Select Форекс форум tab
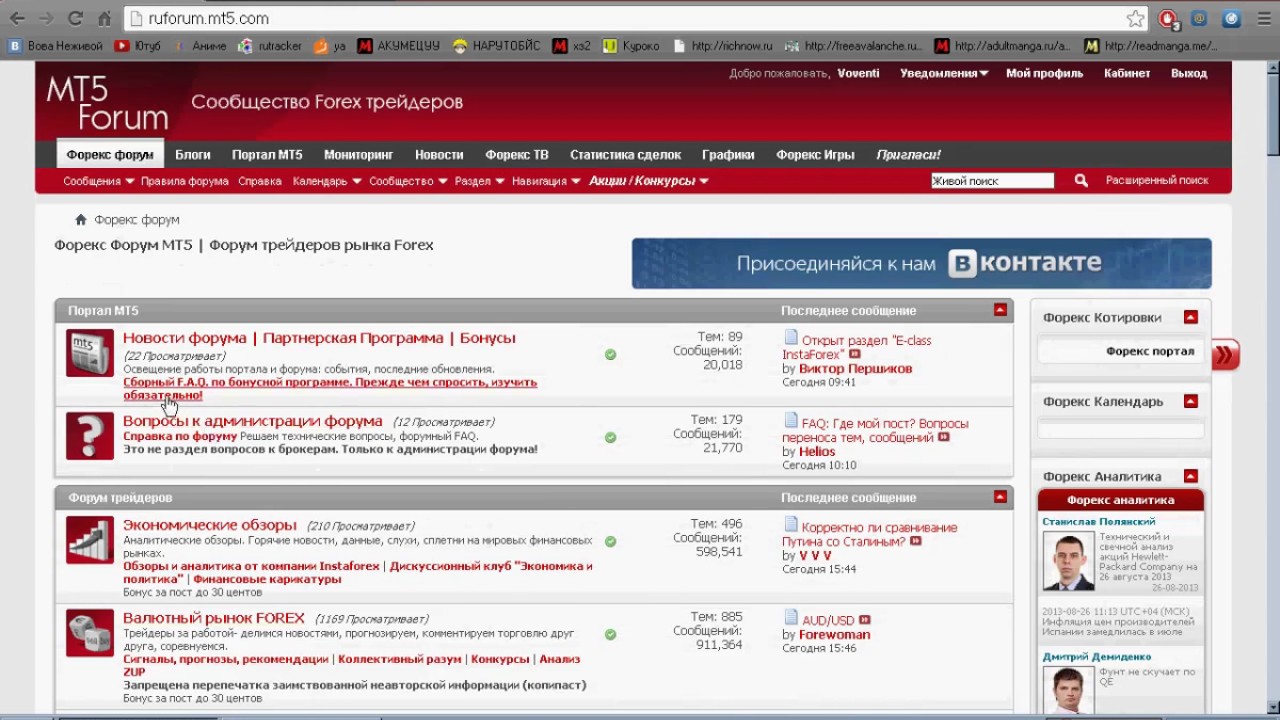This screenshot has height=720, width=1280. point(110,155)
